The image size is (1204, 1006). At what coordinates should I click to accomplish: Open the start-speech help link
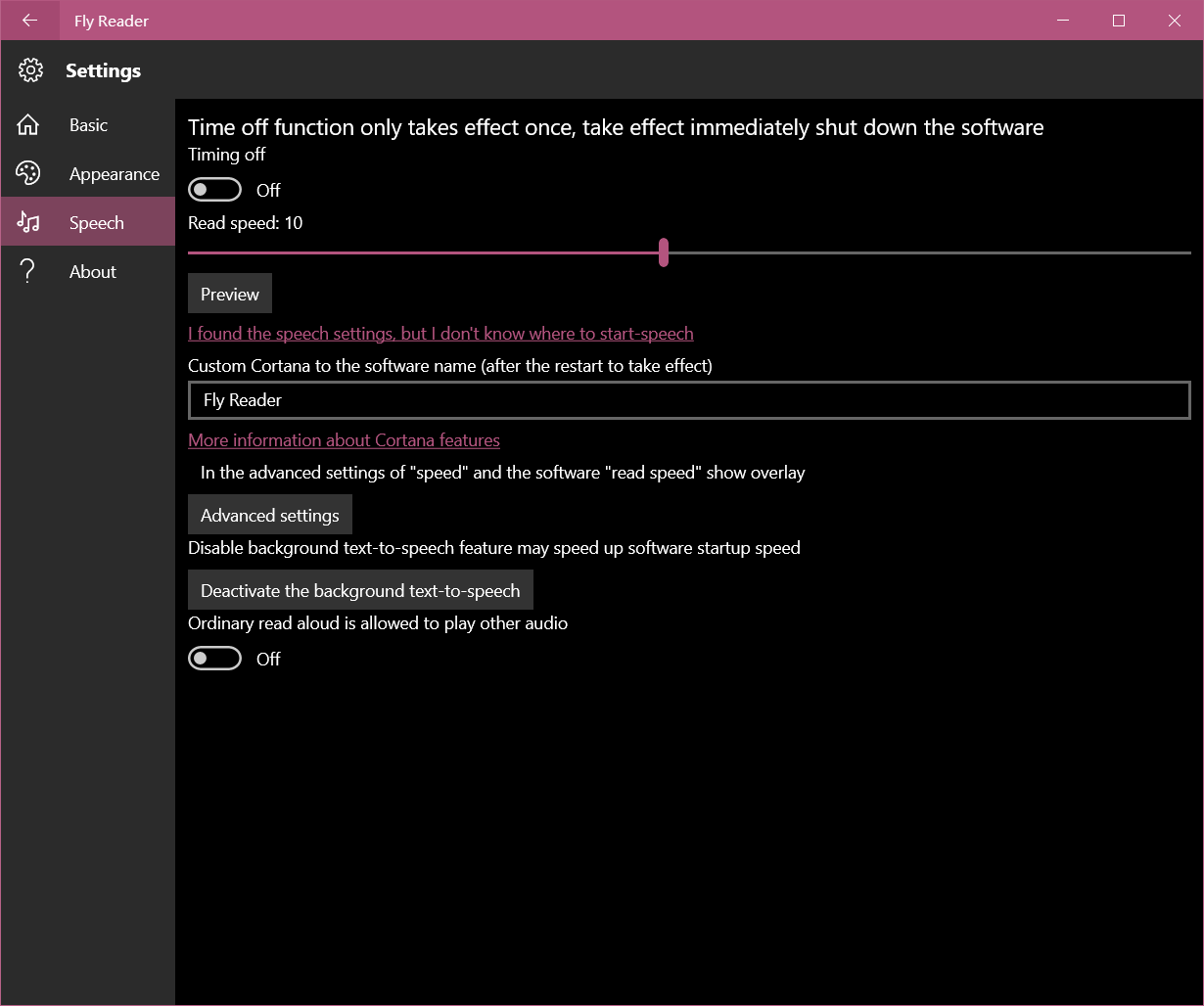coord(440,333)
